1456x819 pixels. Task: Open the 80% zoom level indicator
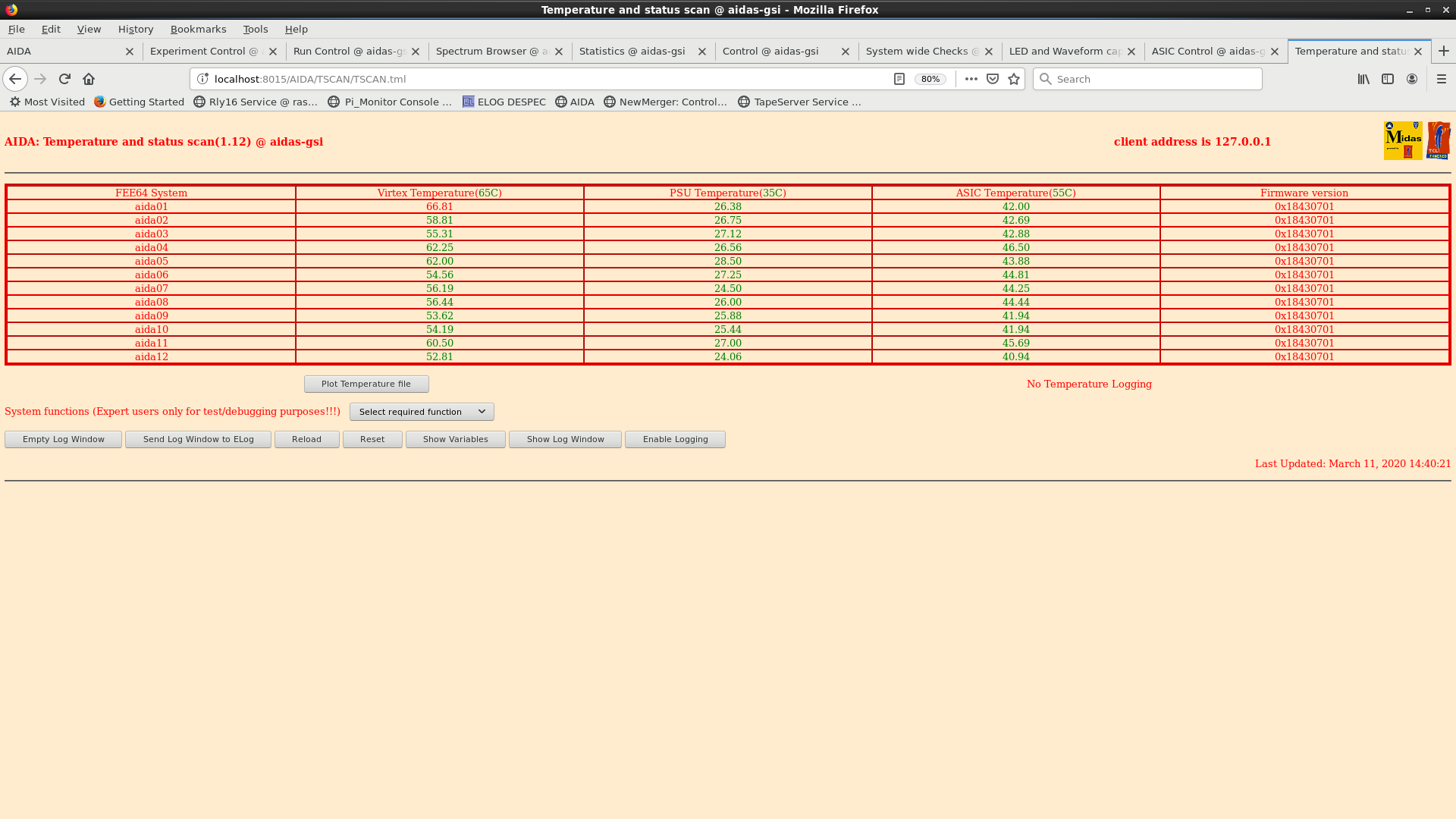point(930,79)
